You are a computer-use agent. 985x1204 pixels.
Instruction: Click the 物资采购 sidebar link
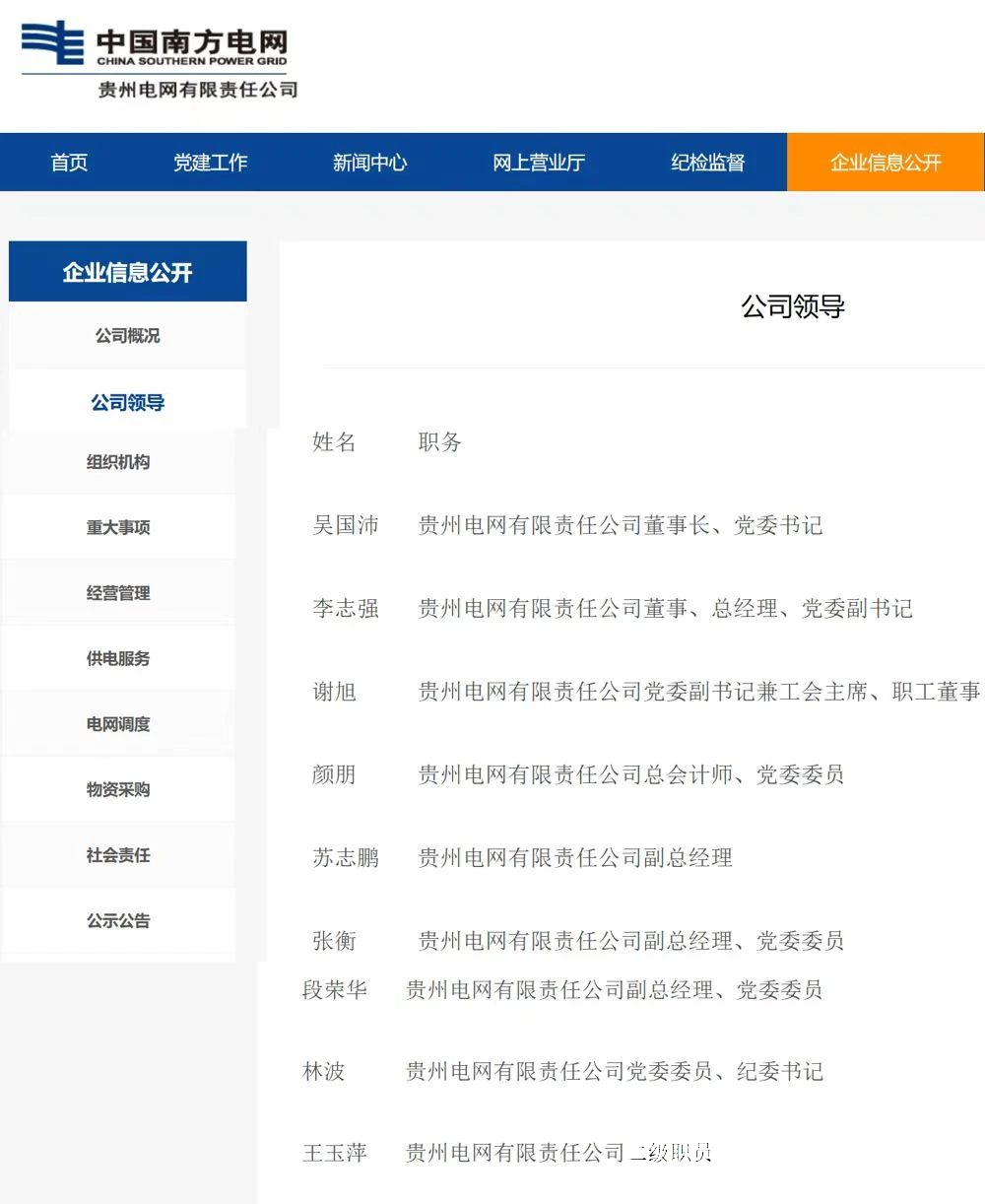(118, 789)
